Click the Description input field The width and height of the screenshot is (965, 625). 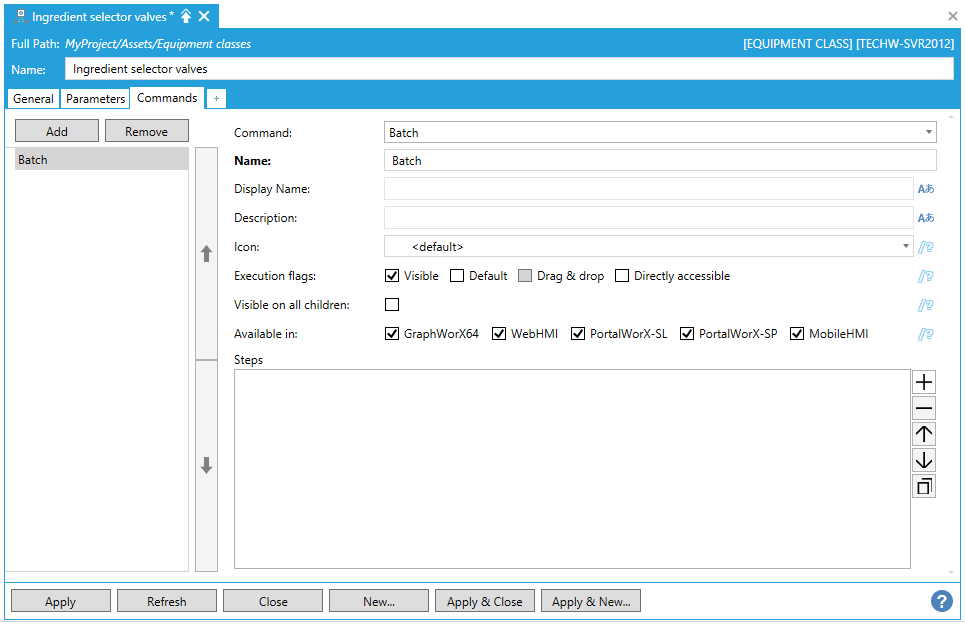tap(648, 218)
